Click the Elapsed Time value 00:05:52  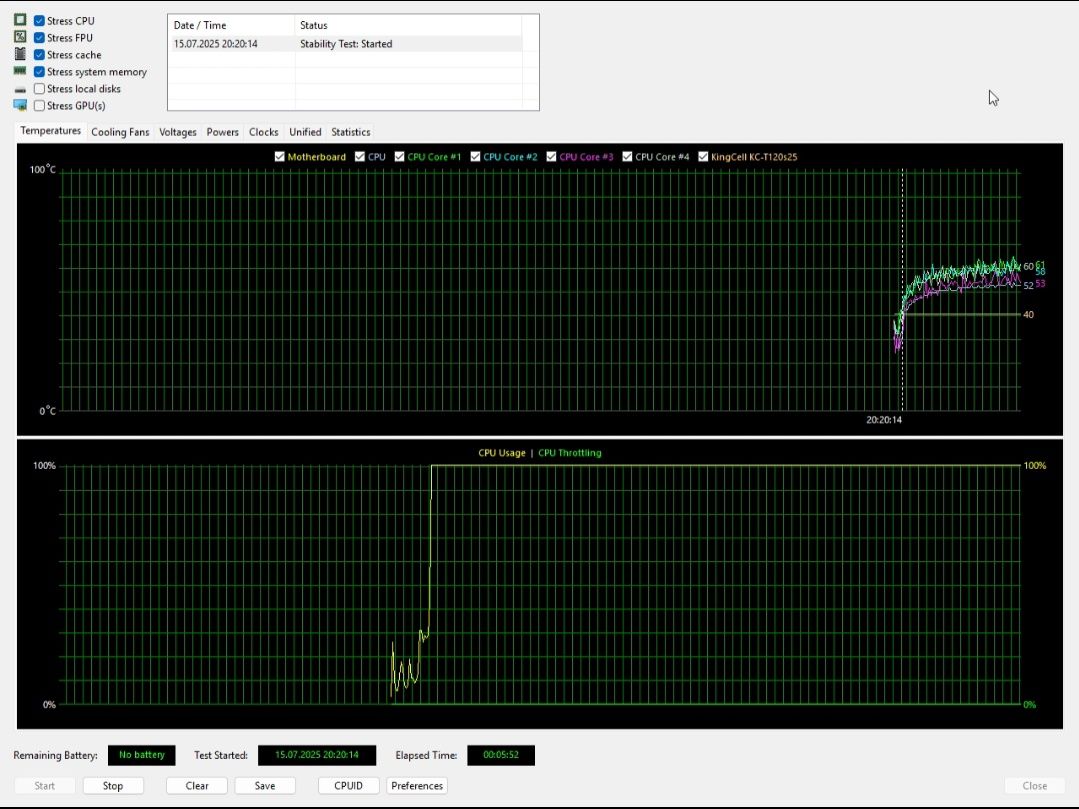[x=501, y=755]
